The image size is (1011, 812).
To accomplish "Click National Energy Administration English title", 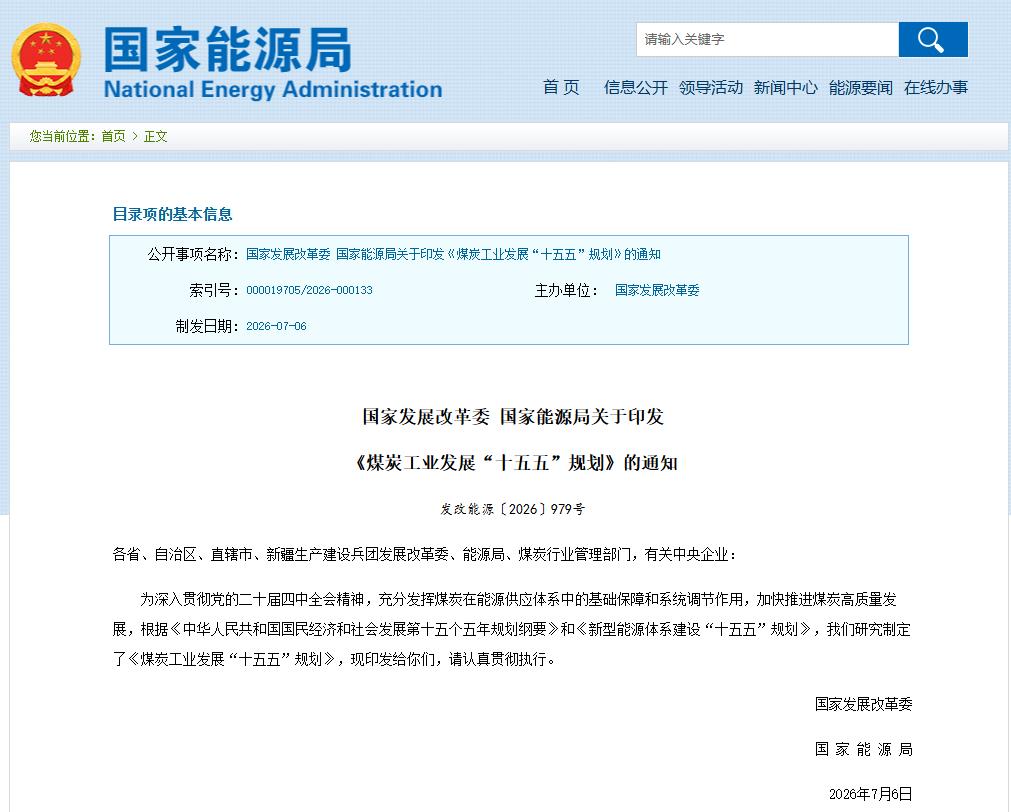I will pyautogui.click(x=273, y=89).
